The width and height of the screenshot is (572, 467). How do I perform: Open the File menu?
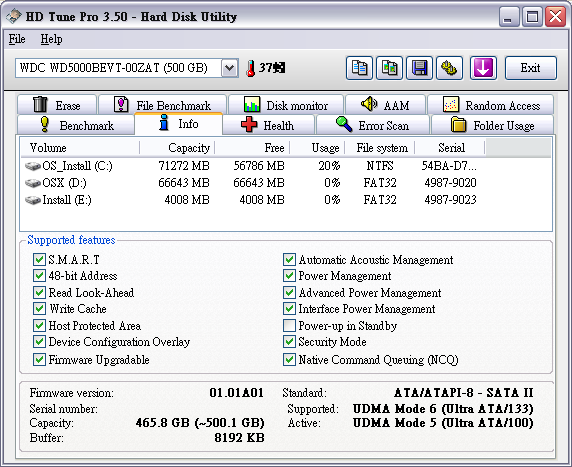[x=17, y=39]
